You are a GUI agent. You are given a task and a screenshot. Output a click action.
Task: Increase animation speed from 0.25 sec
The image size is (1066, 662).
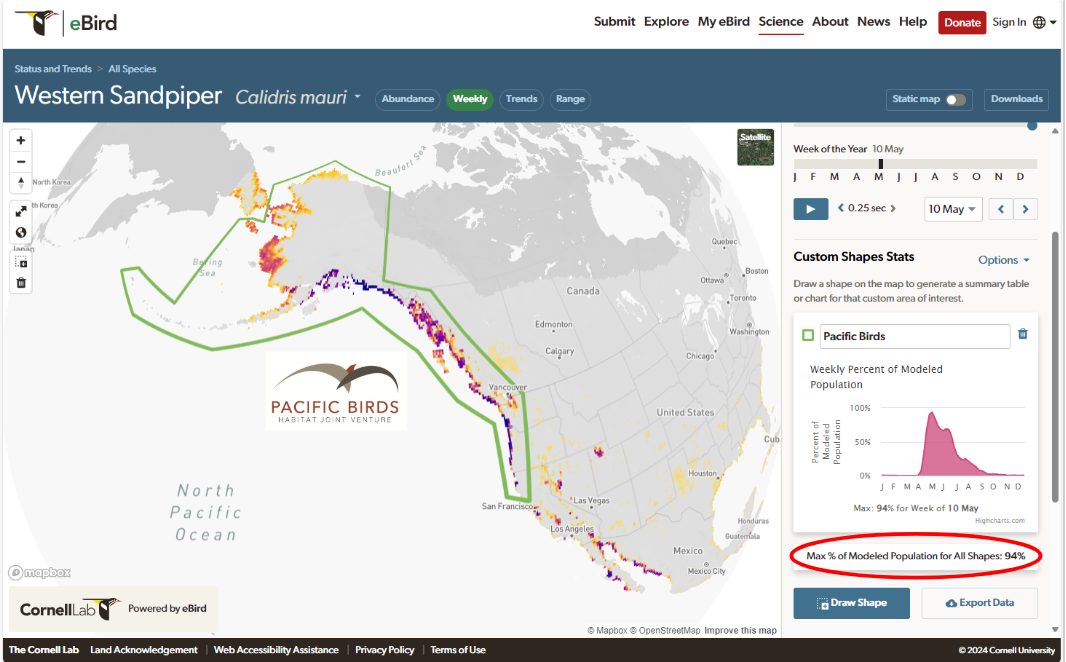pyautogui.click(x=893, y=208)
